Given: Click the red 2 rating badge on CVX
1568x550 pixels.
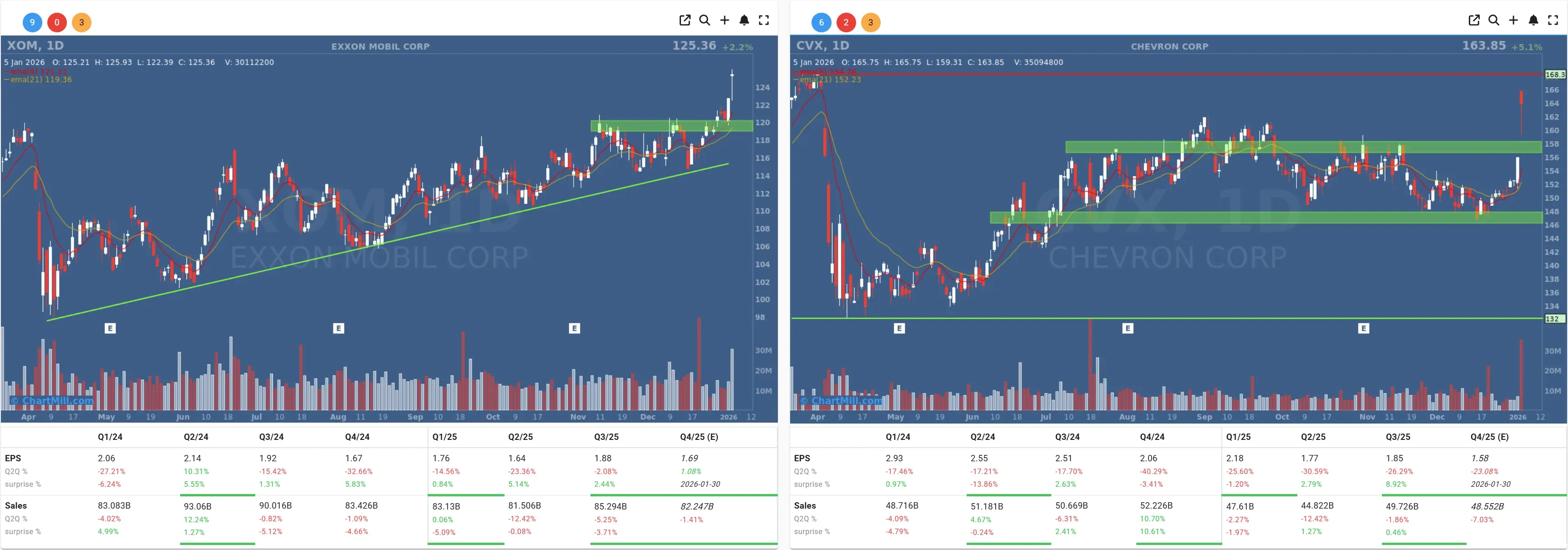Looking at the screenshot, I should point(846,22).
